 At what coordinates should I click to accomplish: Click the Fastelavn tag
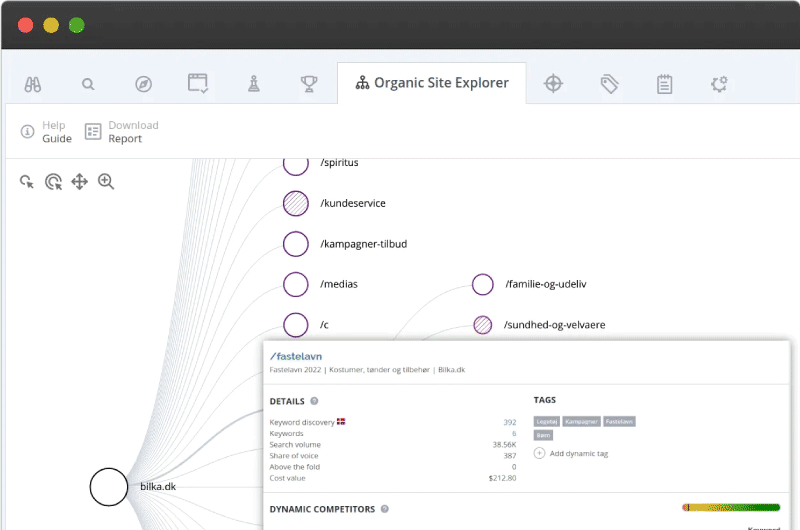[619, 421]
